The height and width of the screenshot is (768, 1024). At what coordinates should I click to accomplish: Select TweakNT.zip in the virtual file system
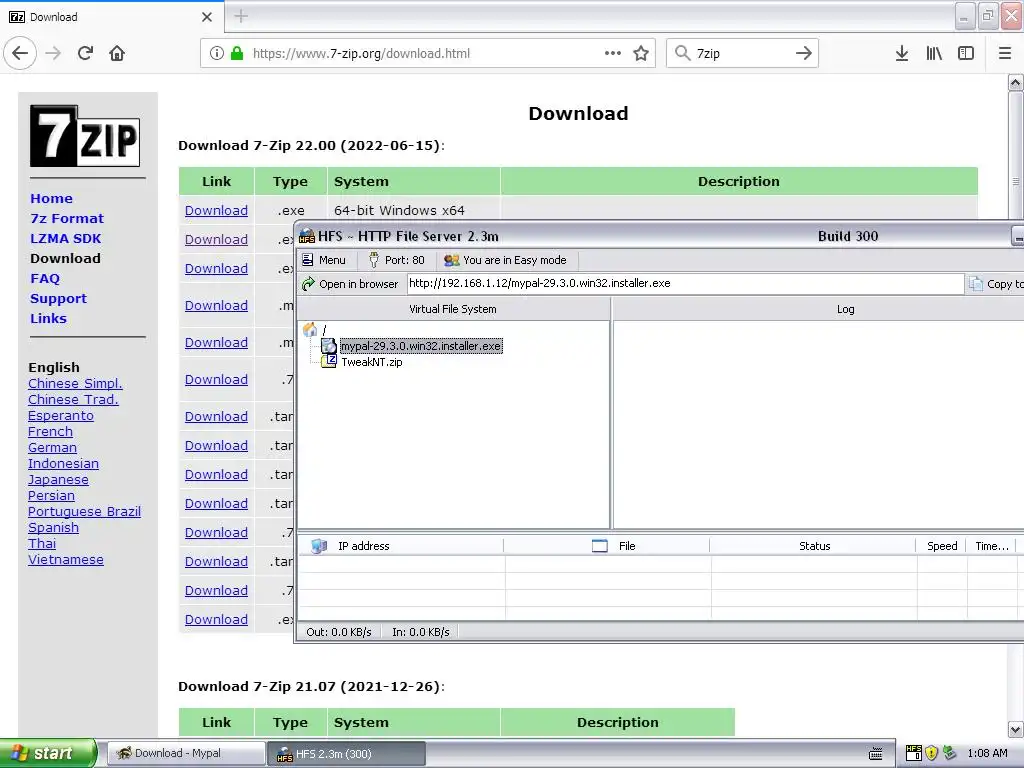[372, 362]
